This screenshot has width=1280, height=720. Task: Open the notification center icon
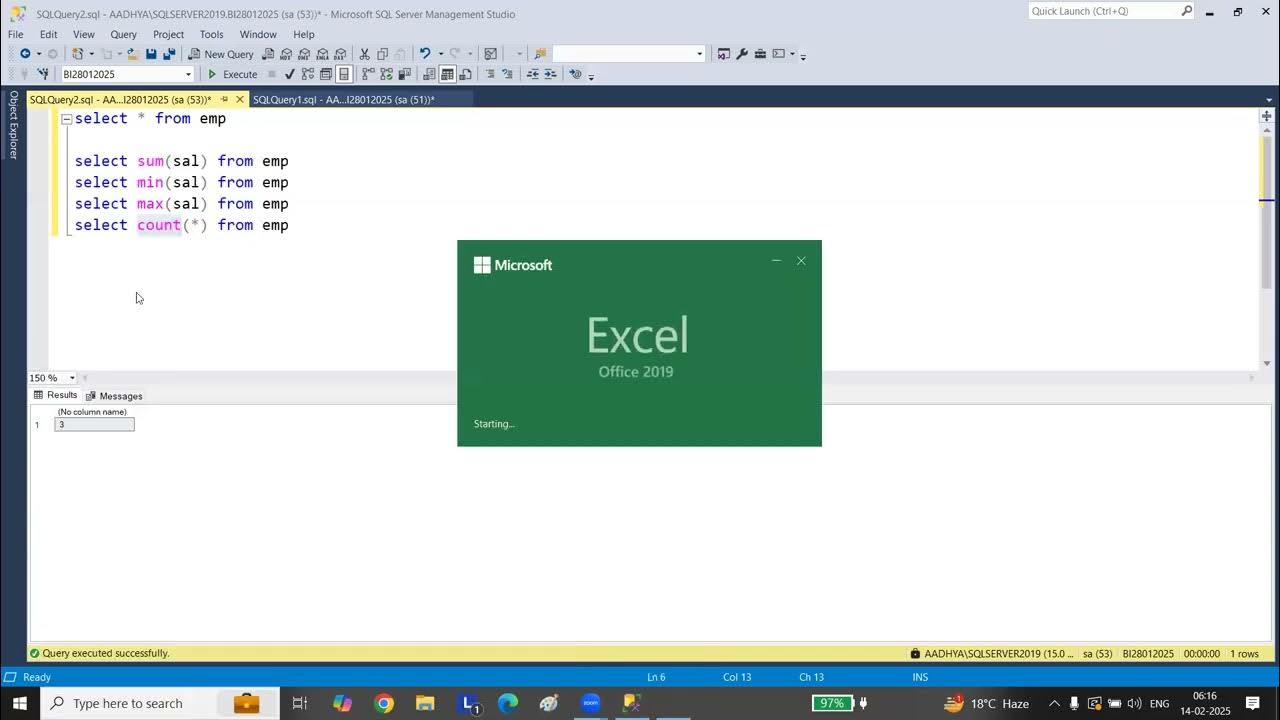point(1253,703)
